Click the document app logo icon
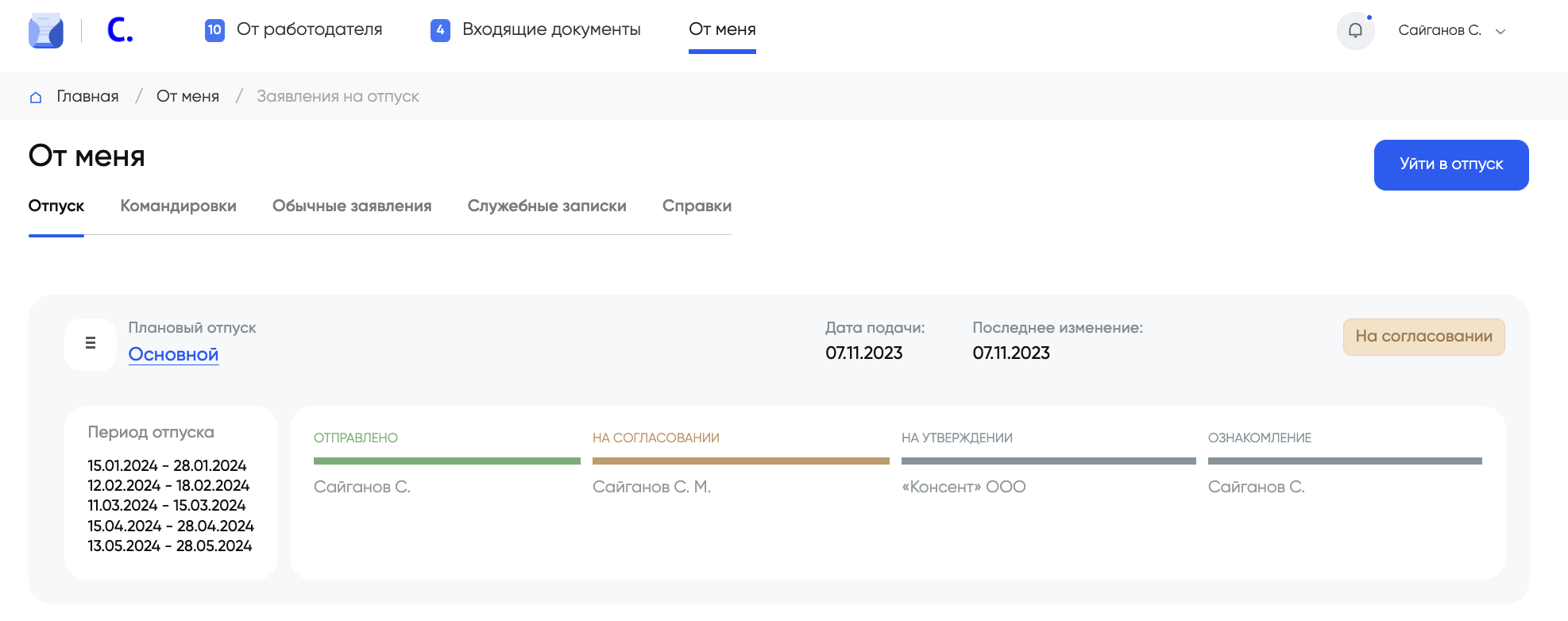1568x621 pixels. pos(46,31)
